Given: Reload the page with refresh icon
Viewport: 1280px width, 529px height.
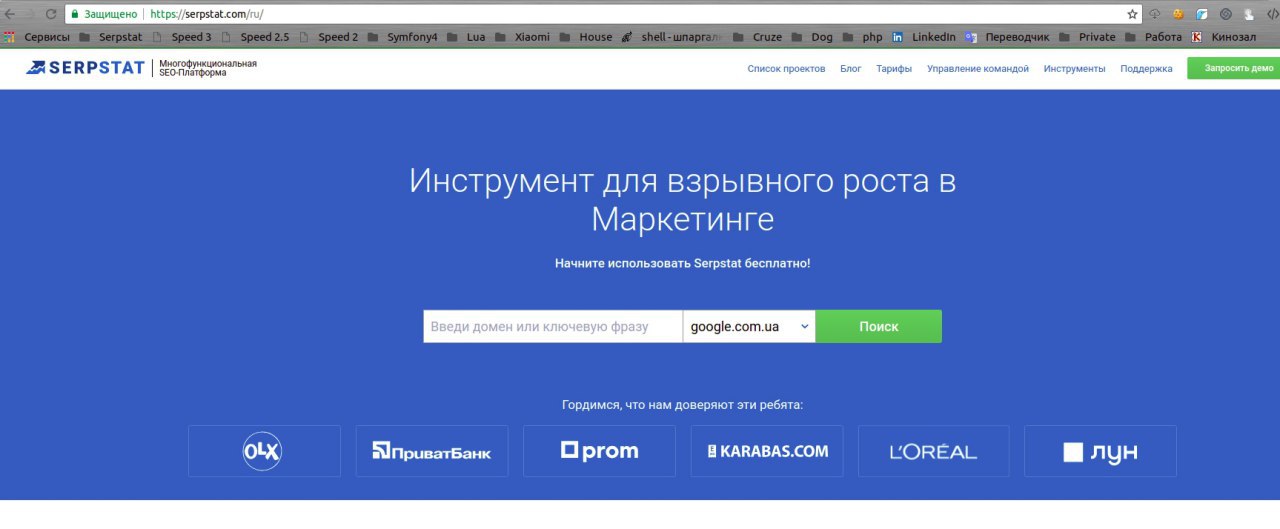Looking at the screenshot, I should pos(51,14).
